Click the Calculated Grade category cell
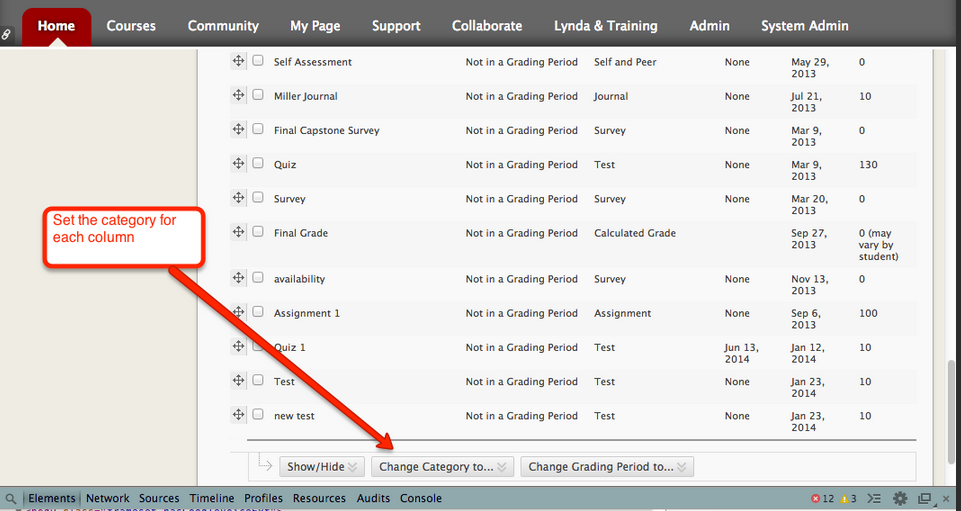Image resolution: width=961 pixels, height=511 pixels. 635,233
